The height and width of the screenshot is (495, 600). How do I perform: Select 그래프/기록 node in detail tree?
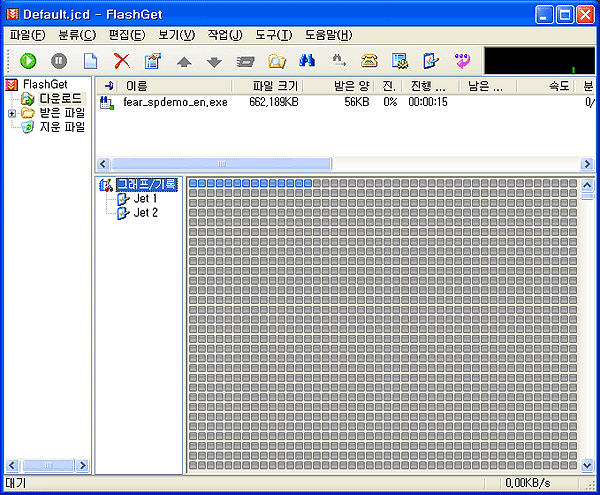click(x=147, y=185)
